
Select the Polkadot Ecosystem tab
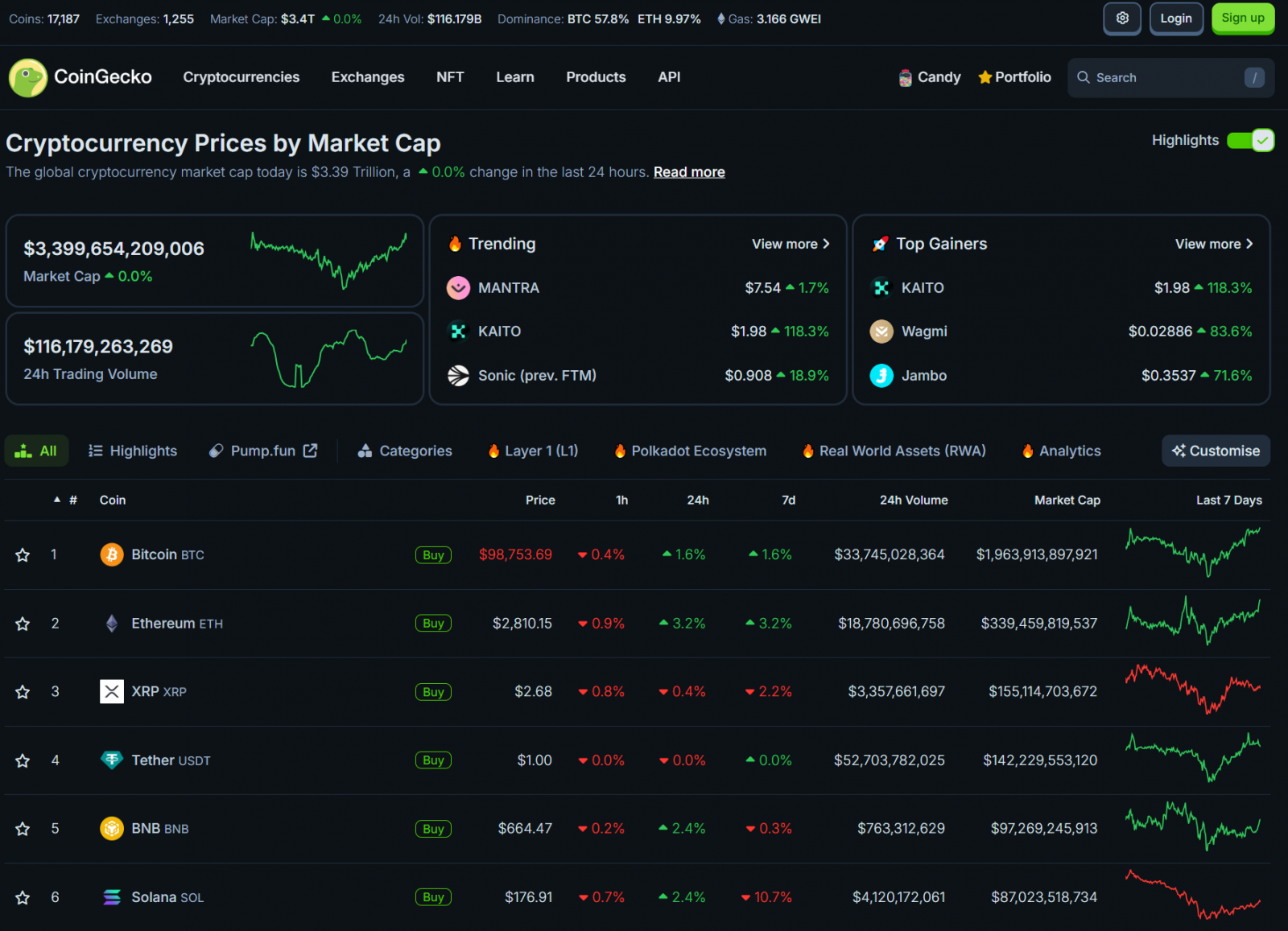coord(690,451)
